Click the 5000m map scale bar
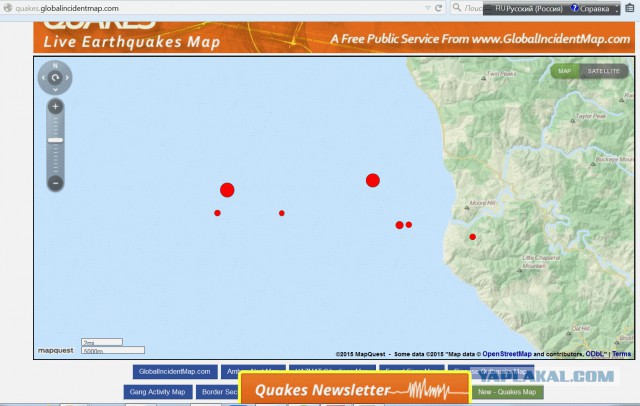Screen dimensions: 640x406 point(113,351)
